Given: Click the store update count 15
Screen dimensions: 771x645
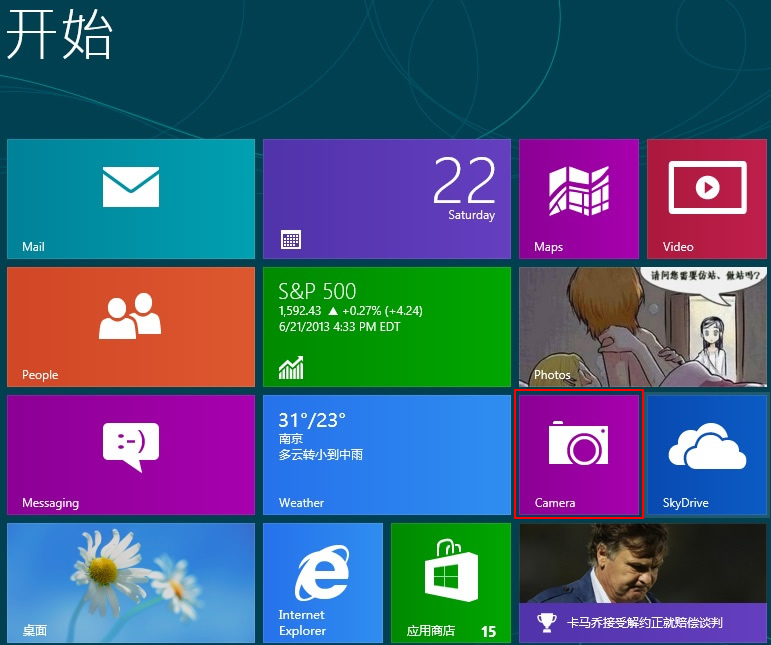Looking at the screenshot, I should [488, 631].
